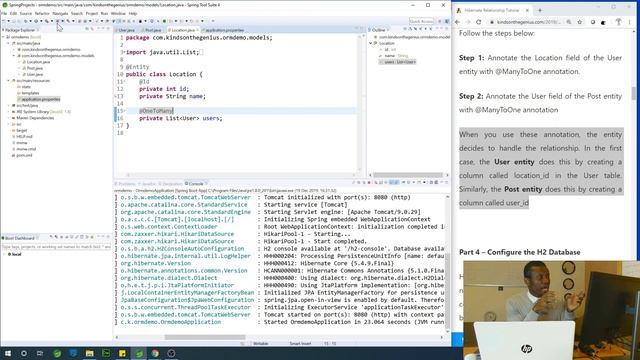Open the Source menu
Screen dimensions: 640x360
[x=26, y=13]
